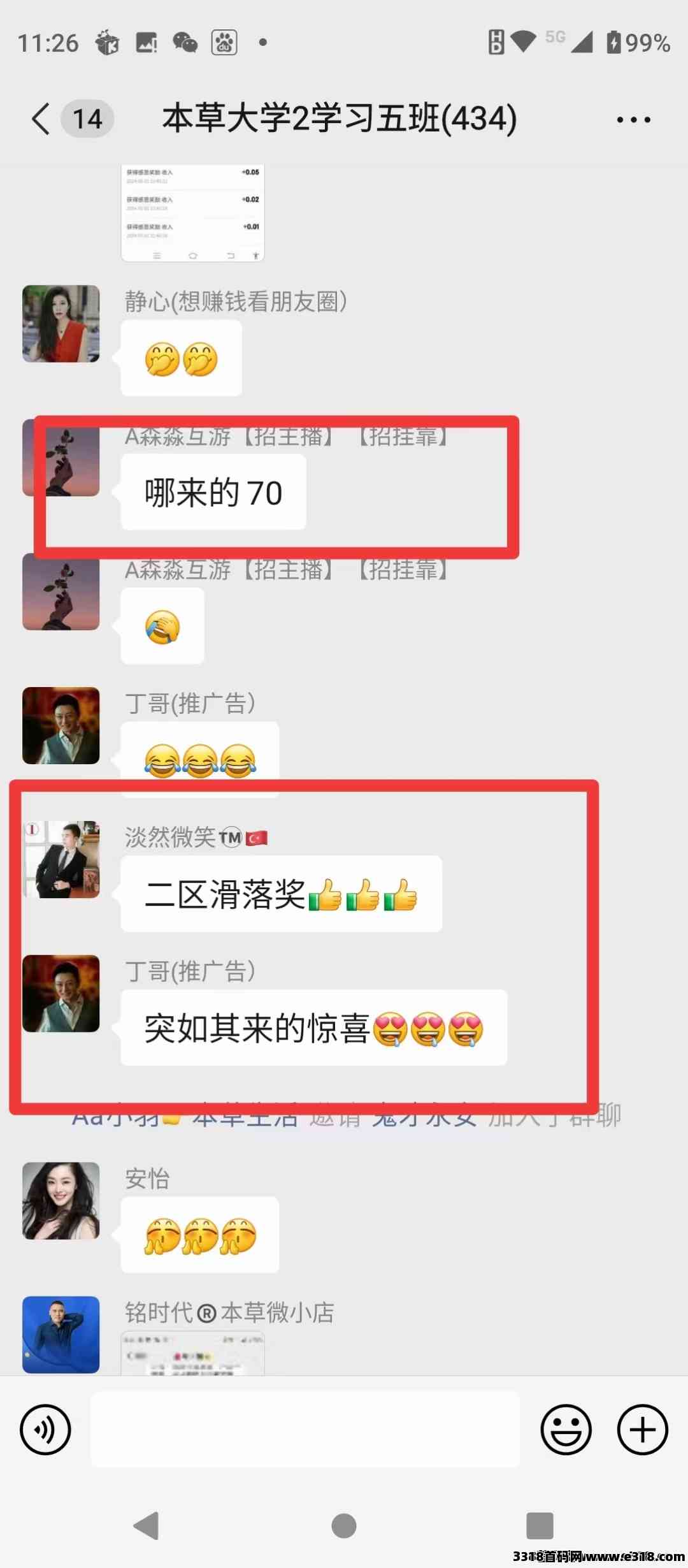Tap the 二区滑落奖 message bubble
Viewport: 688px width, 1568px height.
tap(281, 894)
